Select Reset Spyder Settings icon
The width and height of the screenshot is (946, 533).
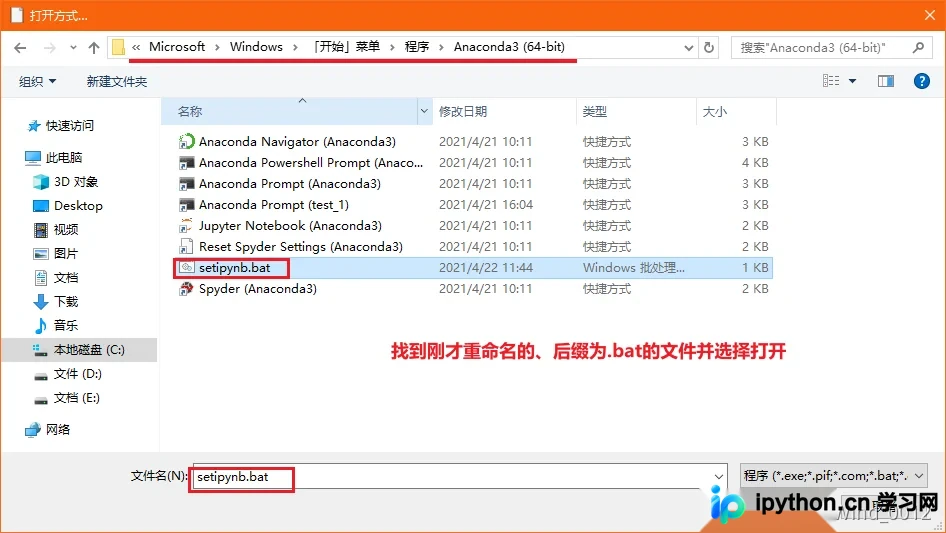click(x=186, y=247)
